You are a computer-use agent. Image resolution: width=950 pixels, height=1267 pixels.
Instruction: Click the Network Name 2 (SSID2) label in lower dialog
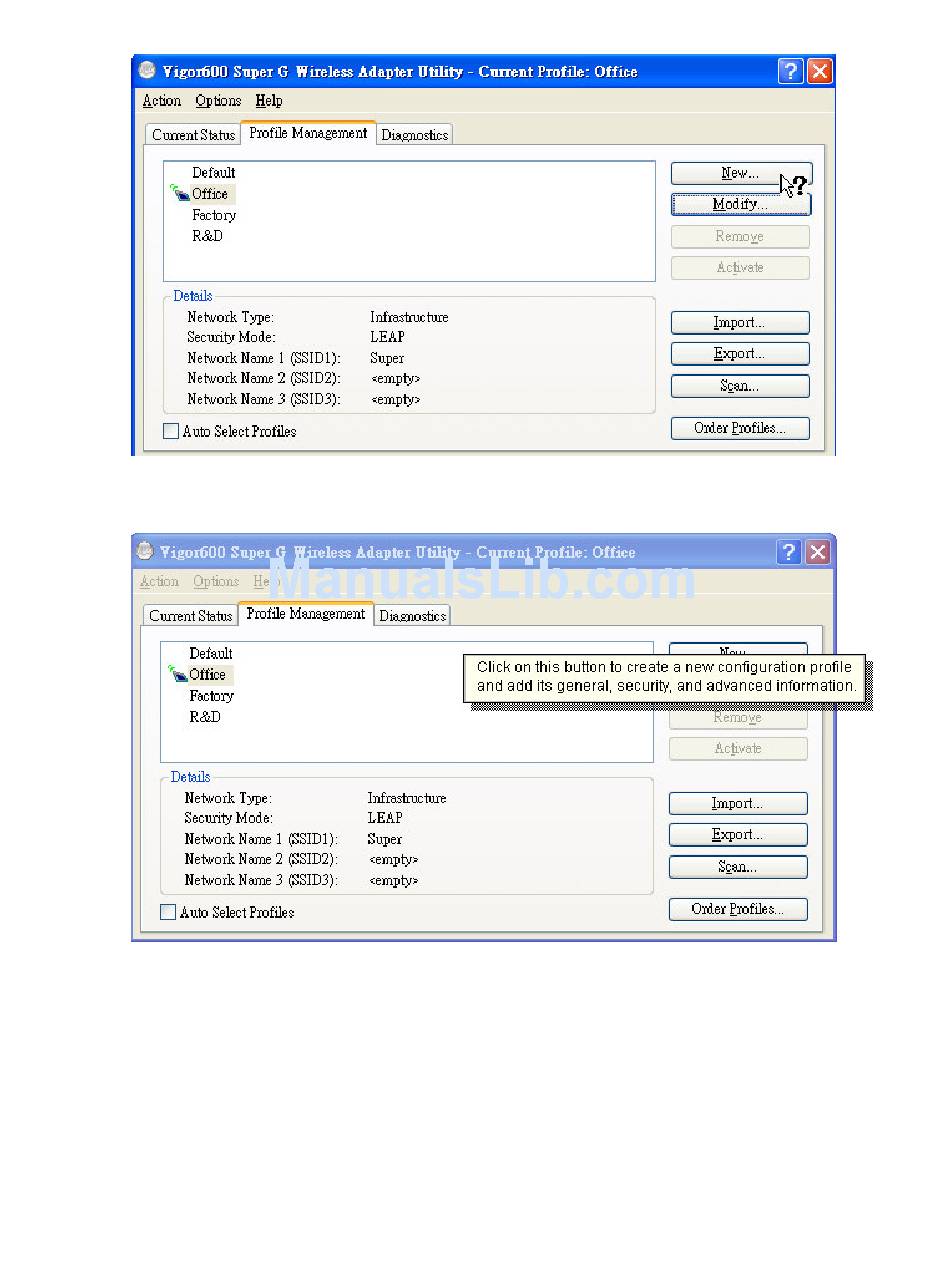[x=261, y=859]
